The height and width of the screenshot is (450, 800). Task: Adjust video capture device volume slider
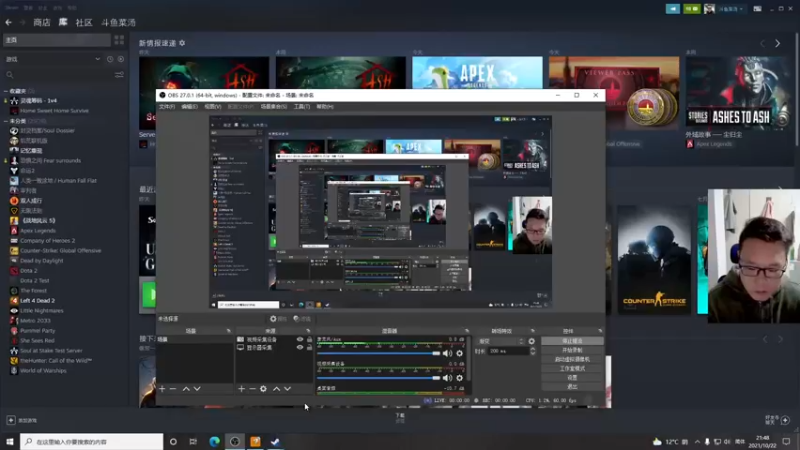coord(378,378)
